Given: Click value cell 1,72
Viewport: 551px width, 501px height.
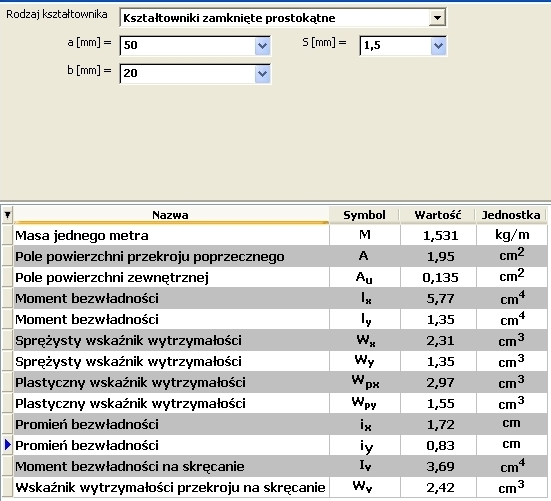Looking at the screenshot, I should click(438, 424).
